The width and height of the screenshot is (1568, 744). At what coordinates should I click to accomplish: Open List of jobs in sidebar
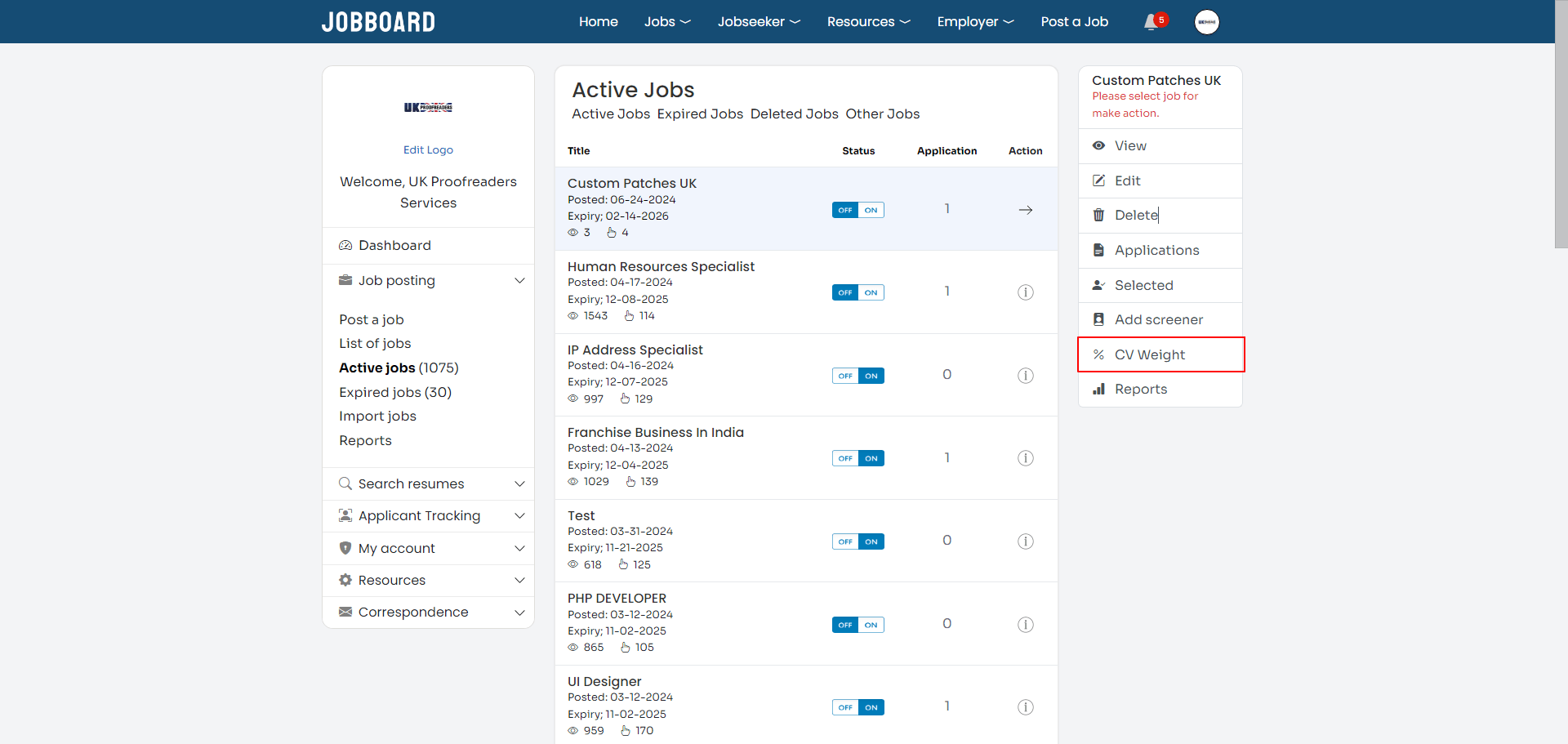tap(375, 343)
